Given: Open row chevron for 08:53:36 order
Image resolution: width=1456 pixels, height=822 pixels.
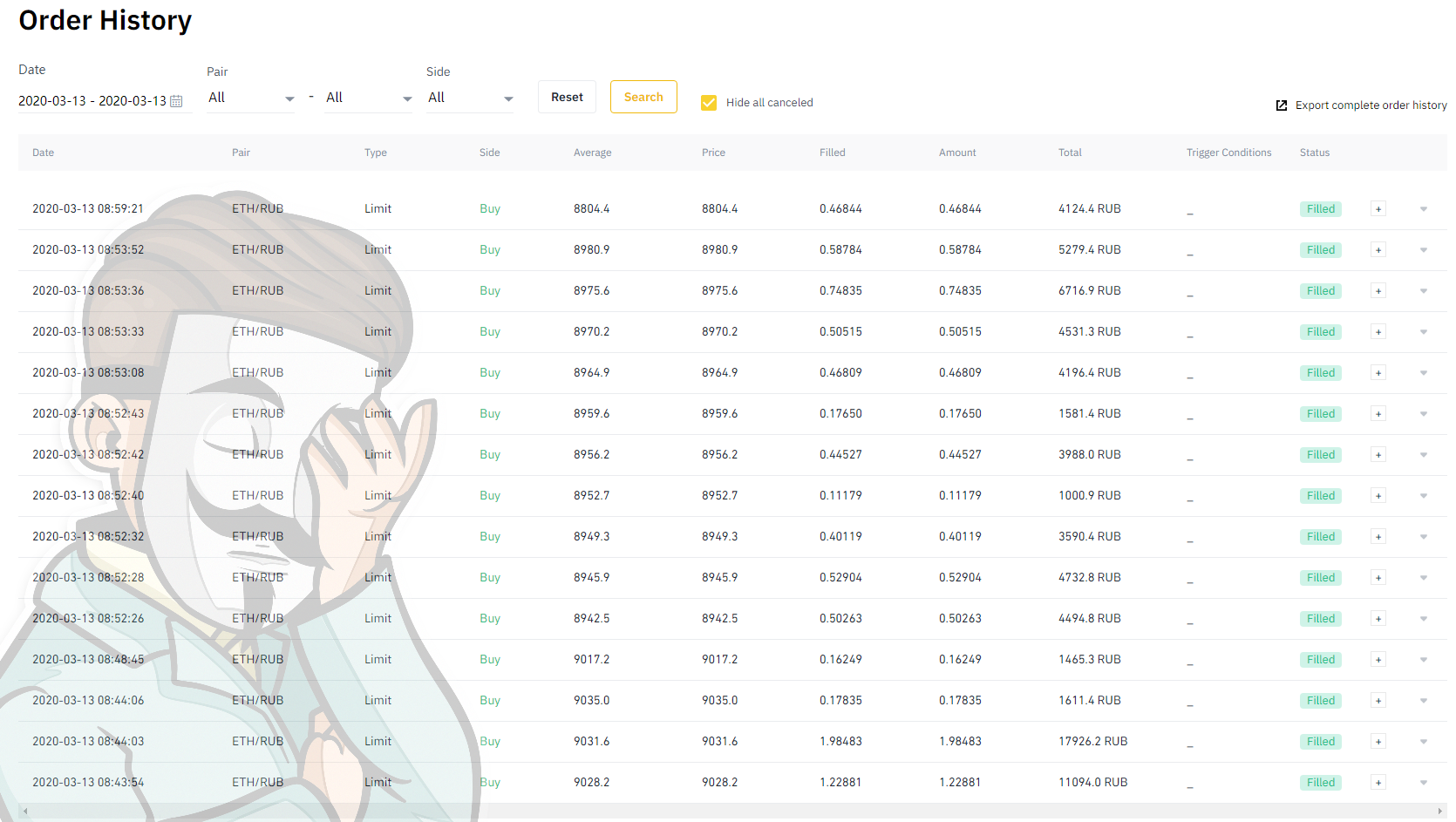Looking at the screenshot, I should click(x=1424, y=291).
